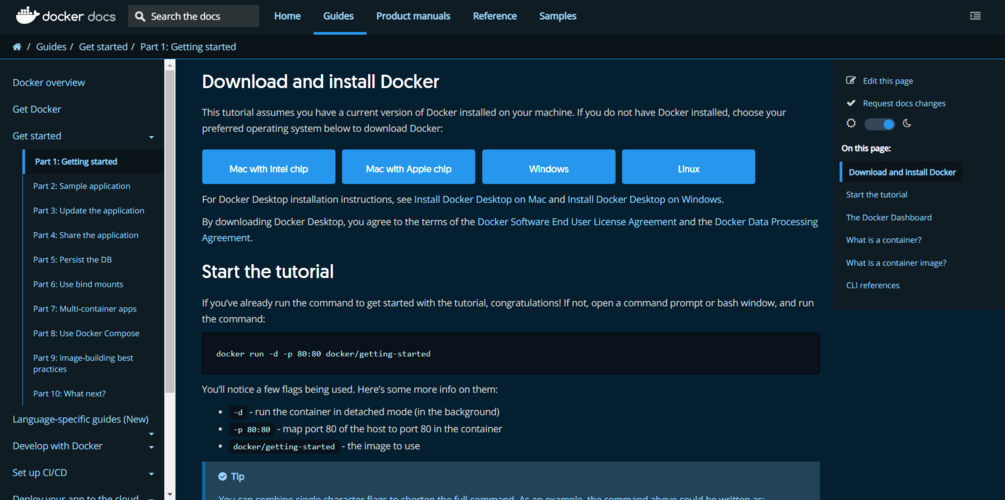Click the Edit this page pencil icon

click(x=851, y=81)
